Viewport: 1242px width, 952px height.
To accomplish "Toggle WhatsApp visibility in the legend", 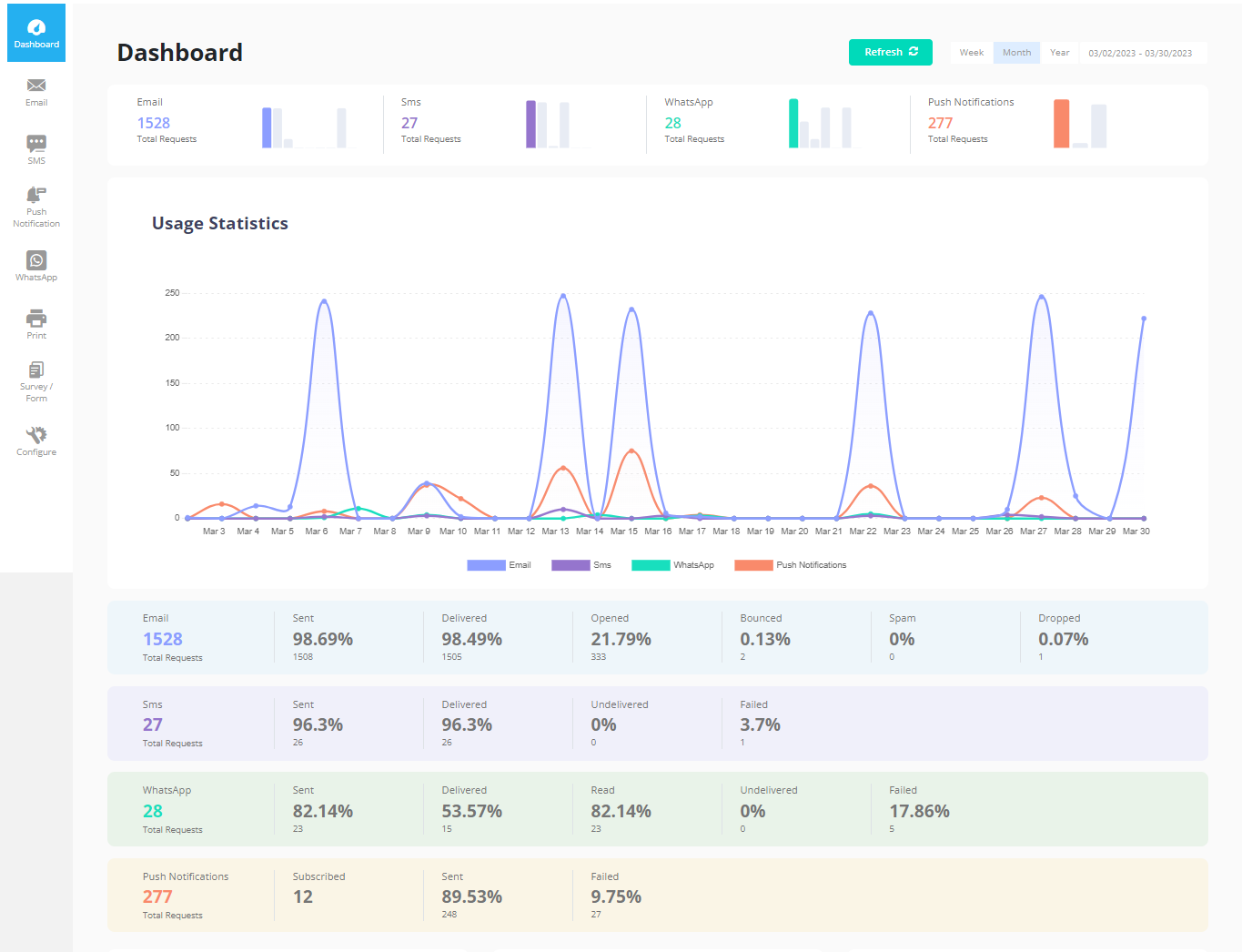I will coord(675,564).
